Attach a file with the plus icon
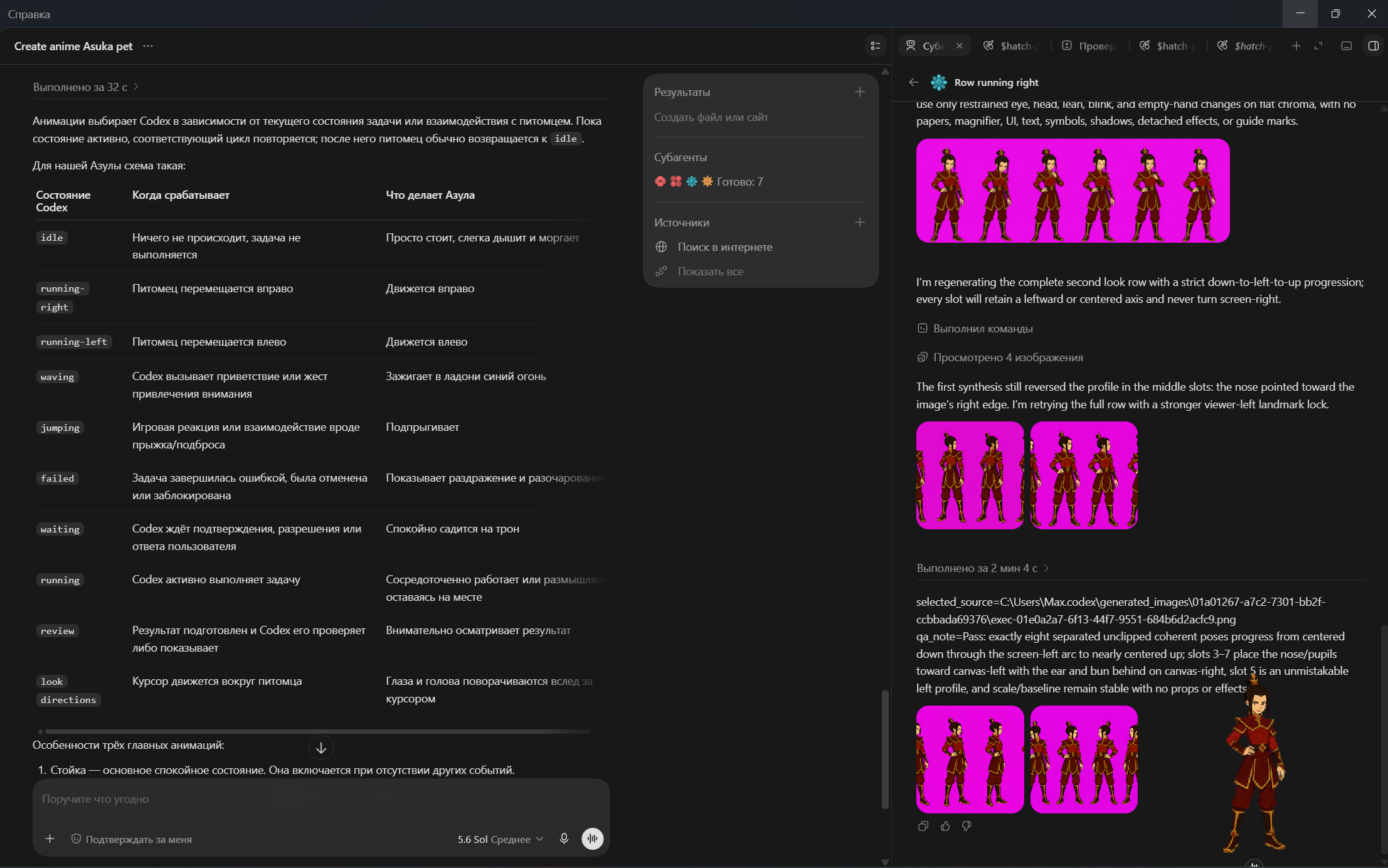1388x868 pixels. pyautogui.click(x=50, y=839)
